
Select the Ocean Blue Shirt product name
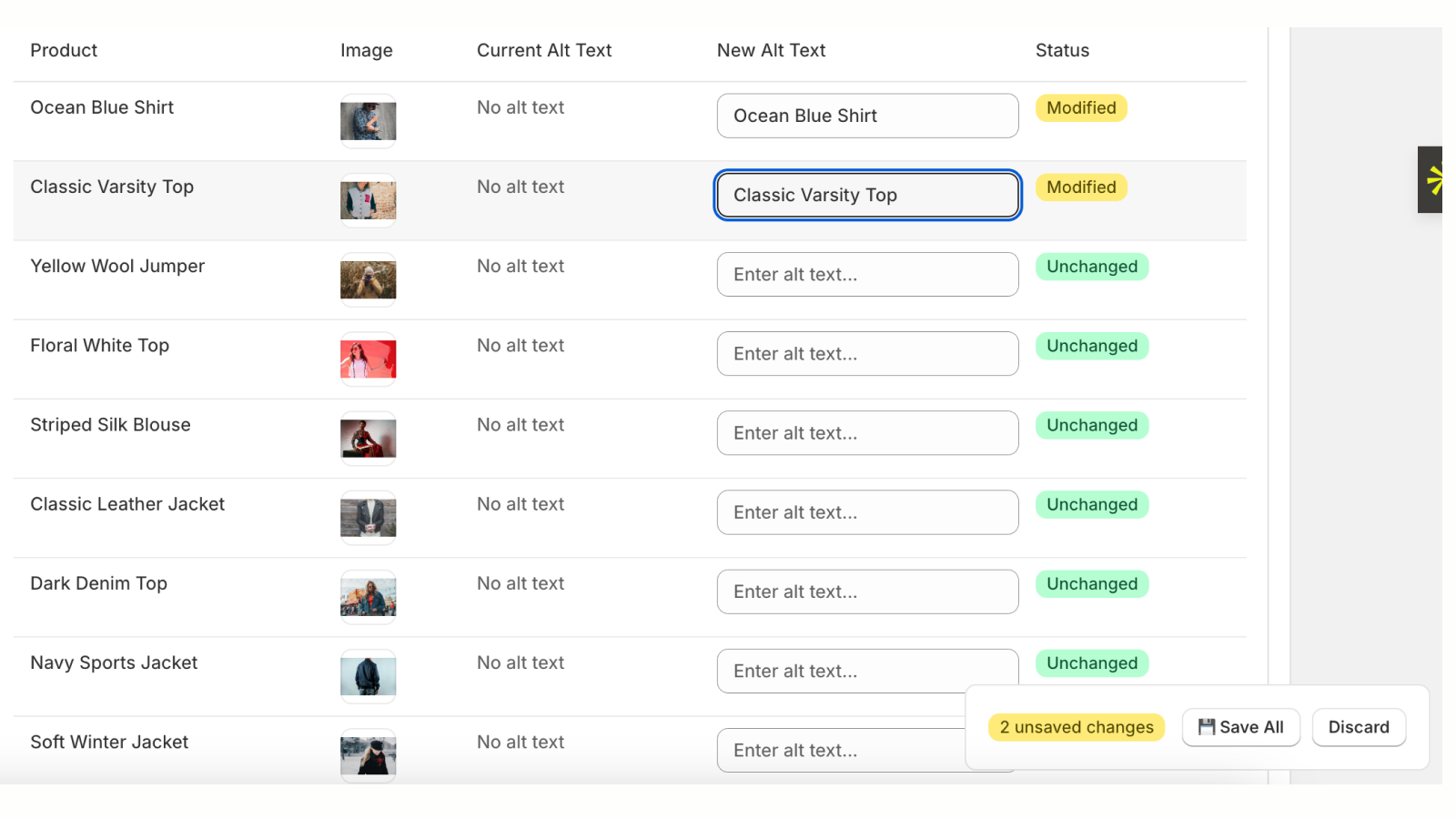click(x=102, y=107)
